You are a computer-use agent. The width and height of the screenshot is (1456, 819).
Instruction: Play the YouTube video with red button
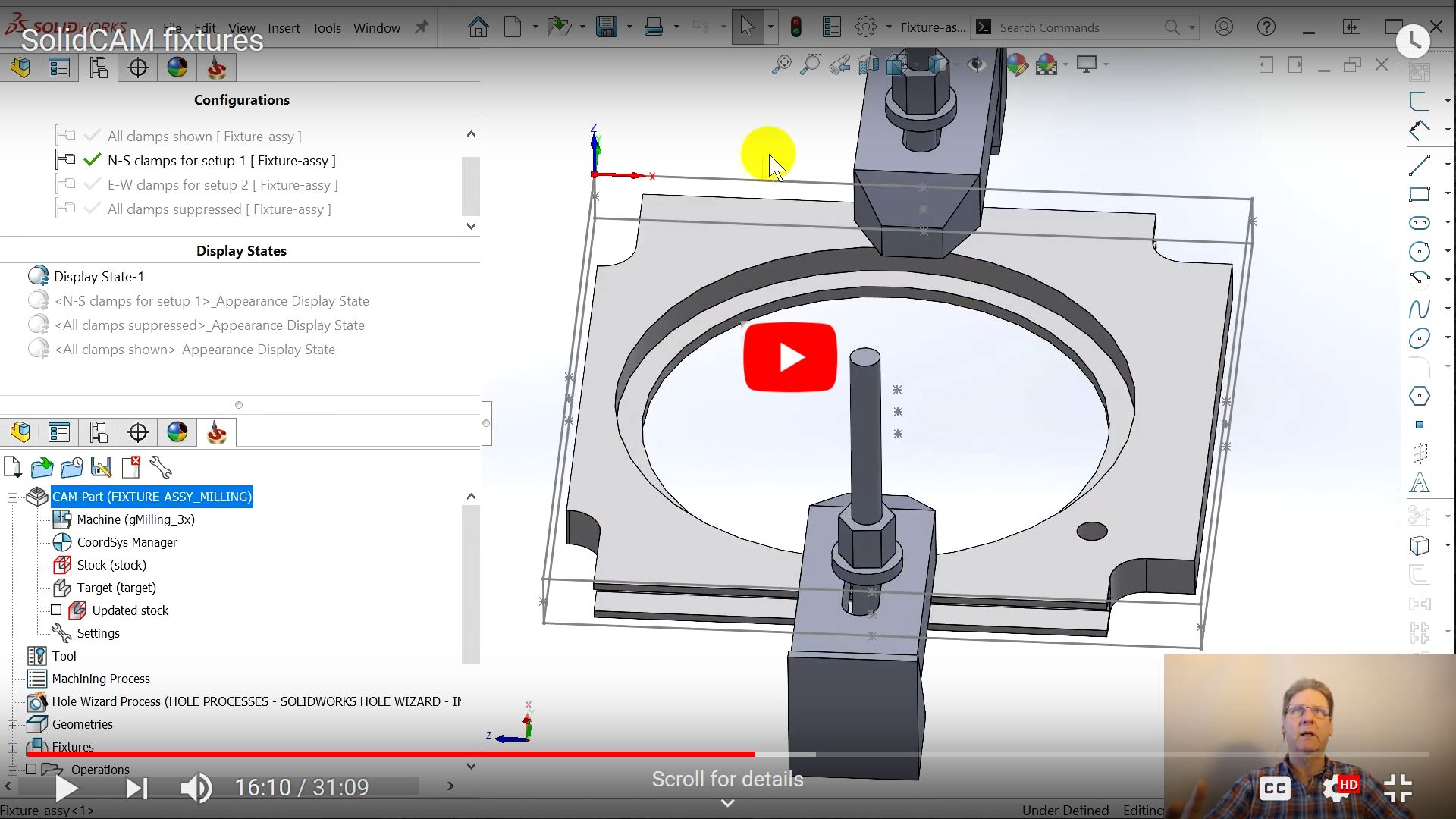(790, 357)
